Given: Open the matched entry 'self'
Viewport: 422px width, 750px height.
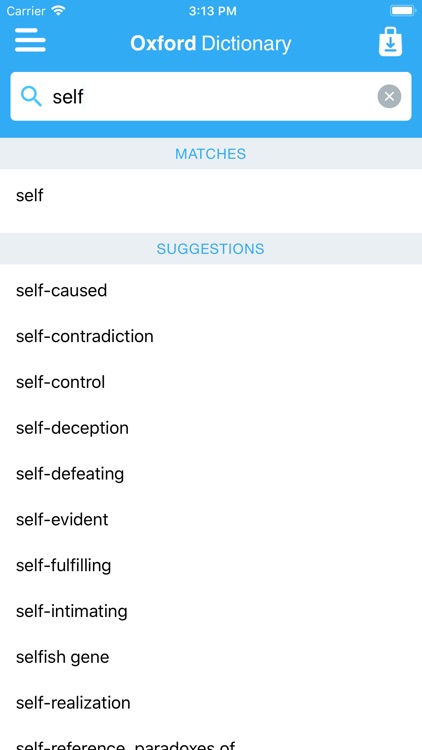Looking at the screenshot, I should point(211,196).
